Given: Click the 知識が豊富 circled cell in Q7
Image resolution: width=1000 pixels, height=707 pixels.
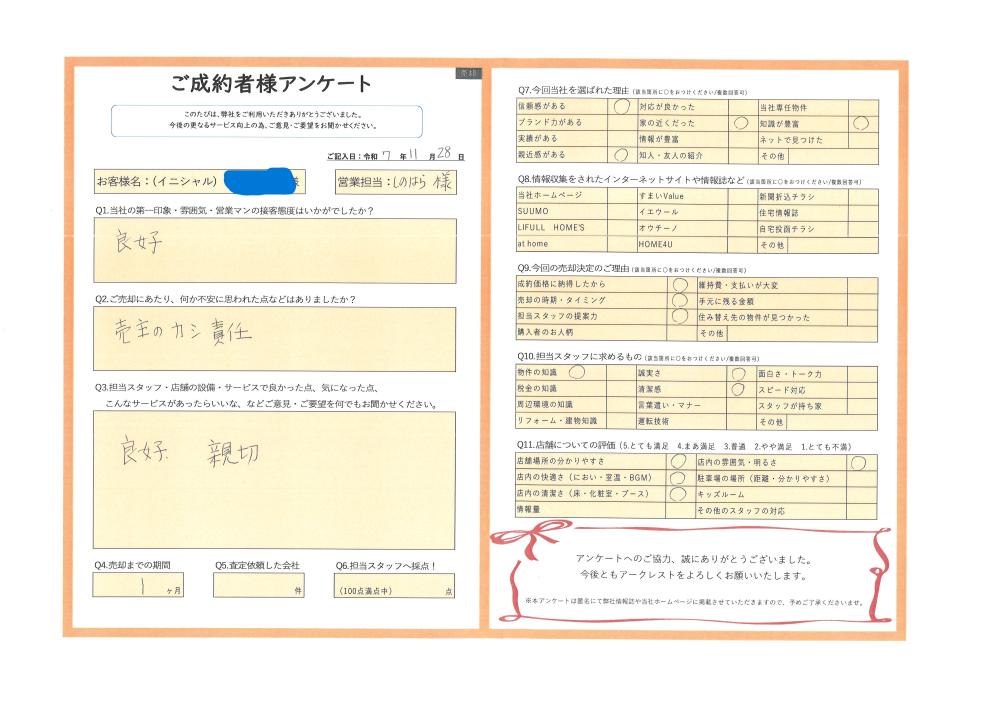Looking at the screenshot, I should tap(859, 123).
